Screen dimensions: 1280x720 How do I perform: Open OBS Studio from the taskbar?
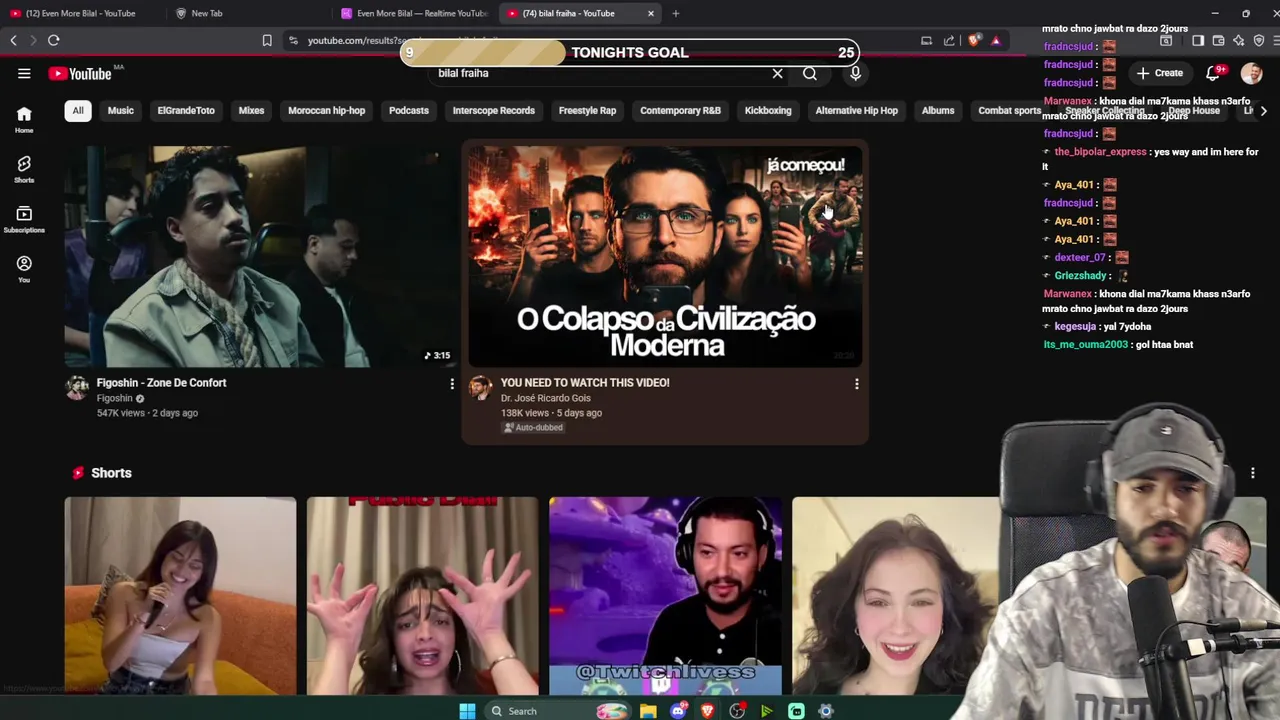737,711
